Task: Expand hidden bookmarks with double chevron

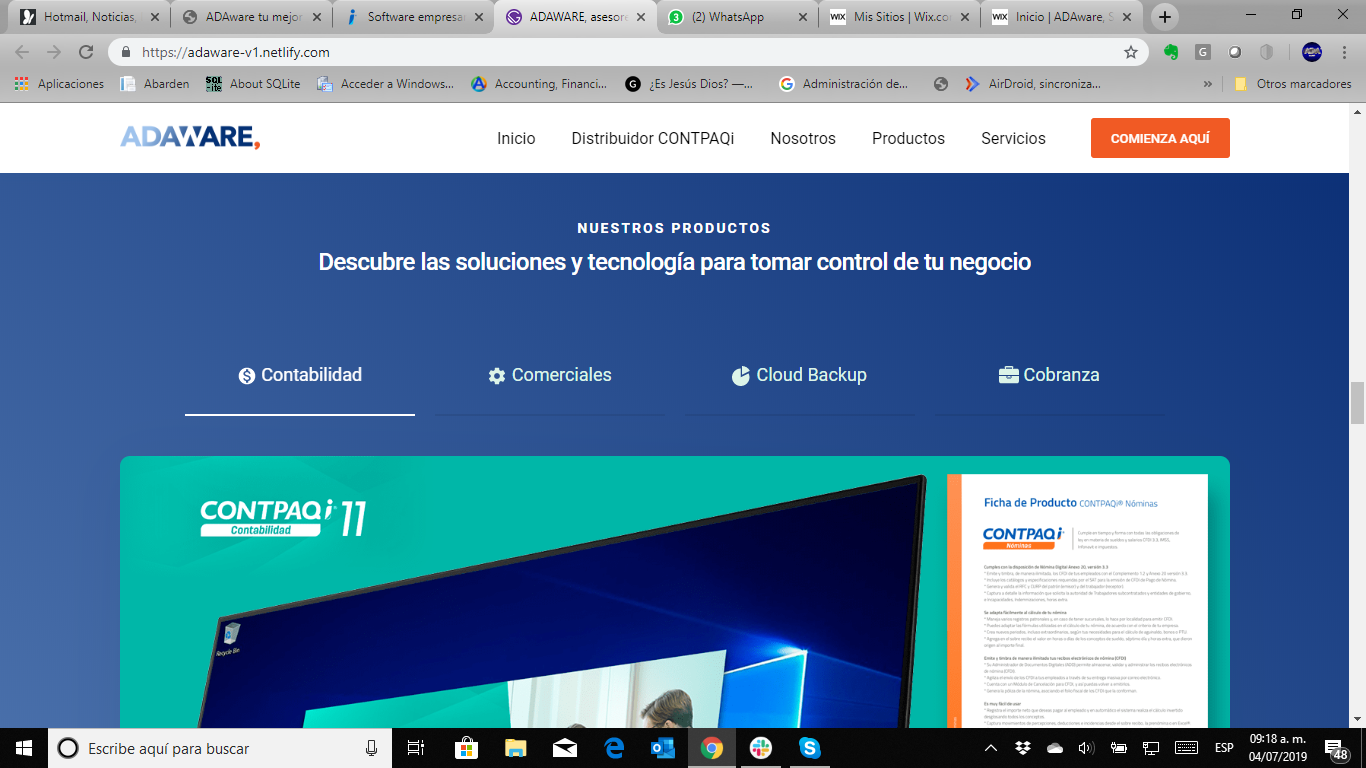Action: (x=1208, y=84)
